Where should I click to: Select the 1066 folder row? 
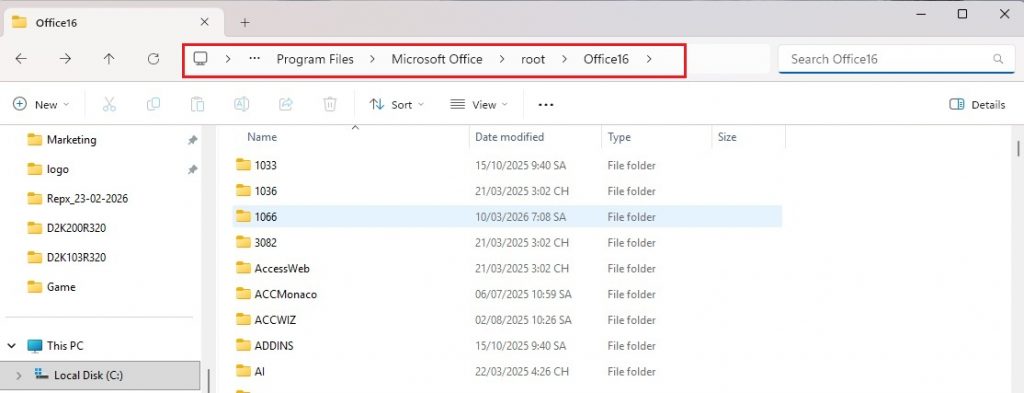click(507, 217)
